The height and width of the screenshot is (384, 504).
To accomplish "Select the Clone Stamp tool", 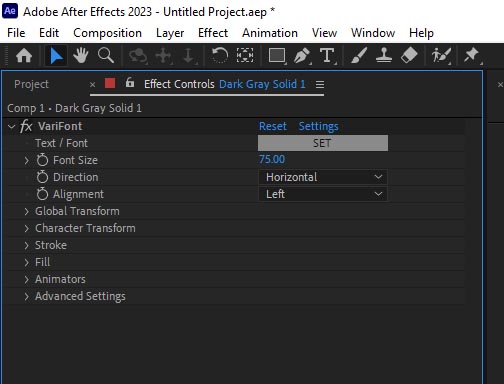I will pyautogui.click(x=384, y=55).
